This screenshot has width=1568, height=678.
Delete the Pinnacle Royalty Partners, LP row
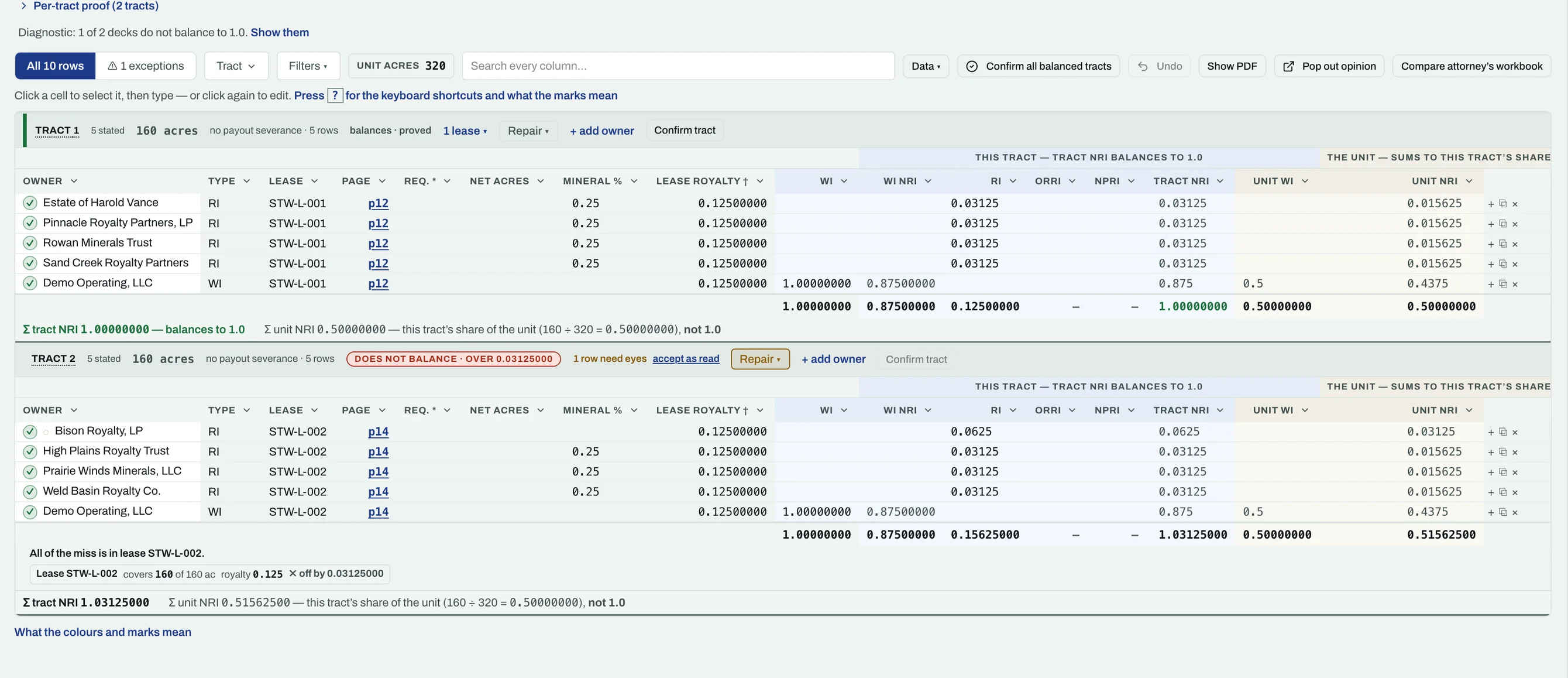(1515, 224)
